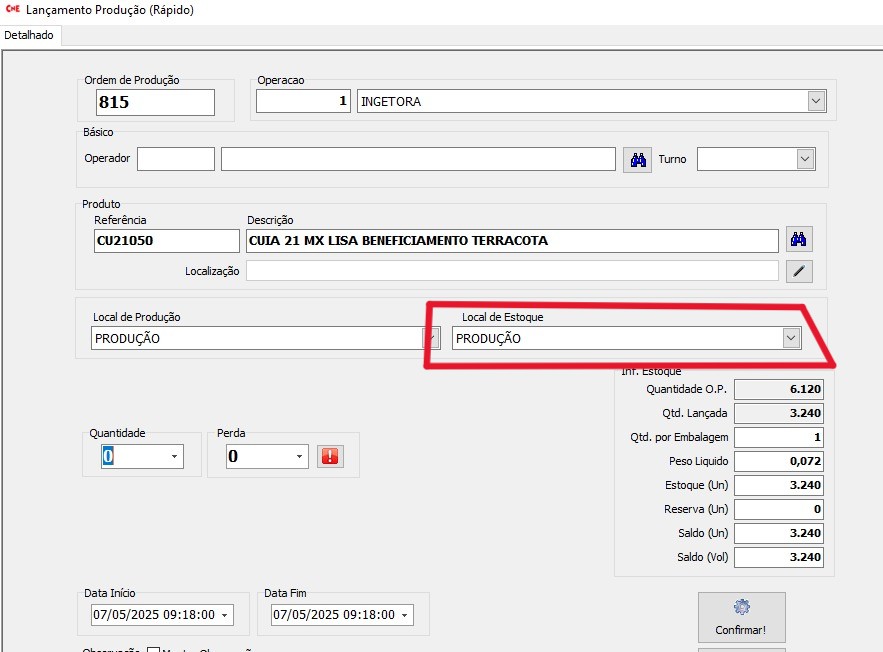This screenshot has height=652, width=883.
Task: Expand the INGETORA operation dropdown
Action: 817,101
